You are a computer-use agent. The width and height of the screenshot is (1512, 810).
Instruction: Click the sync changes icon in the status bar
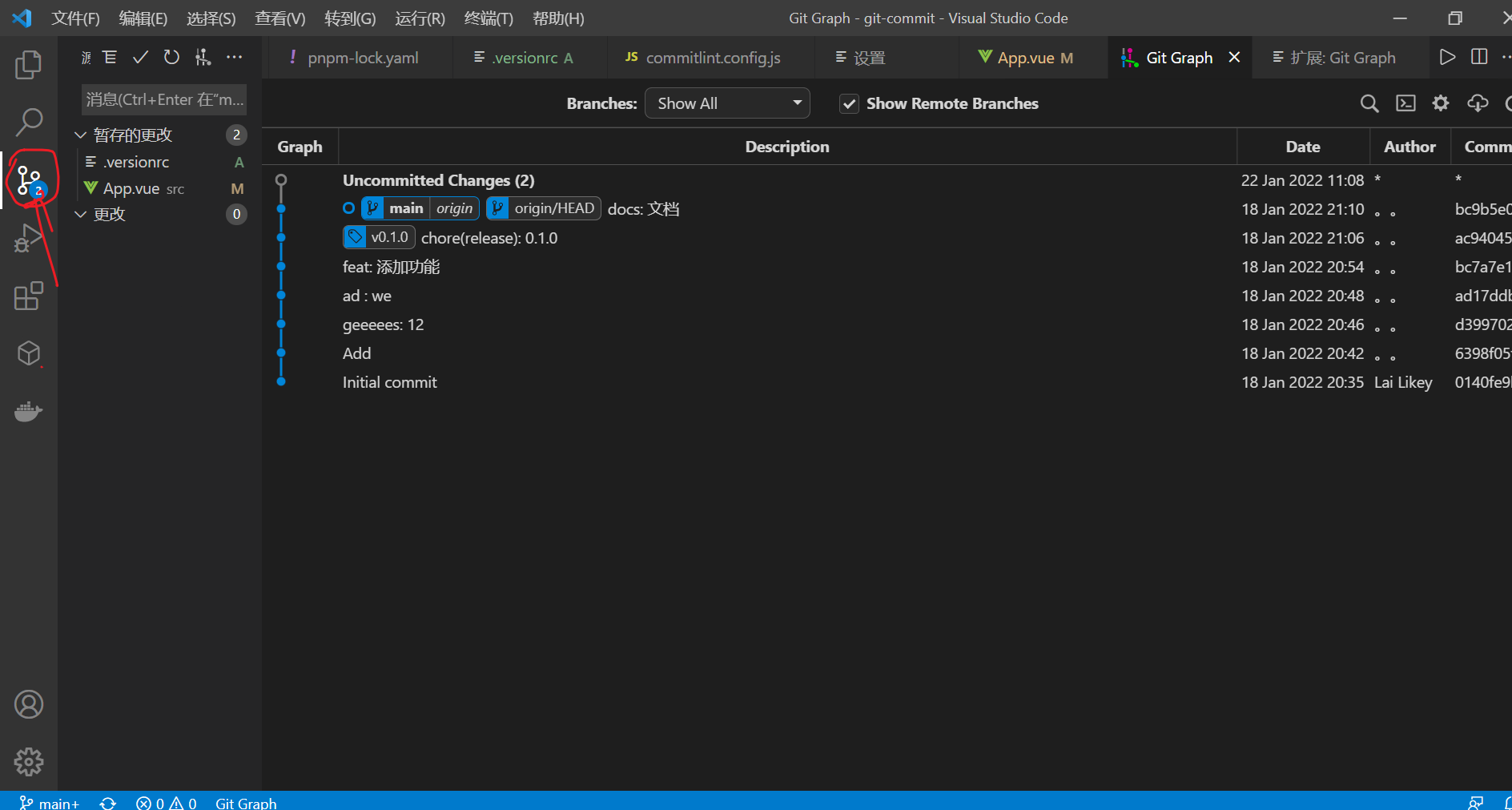(x=108, y=803)
